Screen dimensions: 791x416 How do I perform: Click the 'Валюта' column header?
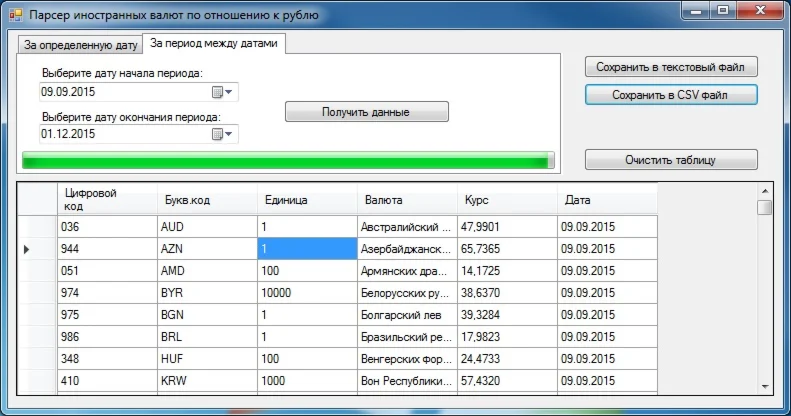coord(407,199)
